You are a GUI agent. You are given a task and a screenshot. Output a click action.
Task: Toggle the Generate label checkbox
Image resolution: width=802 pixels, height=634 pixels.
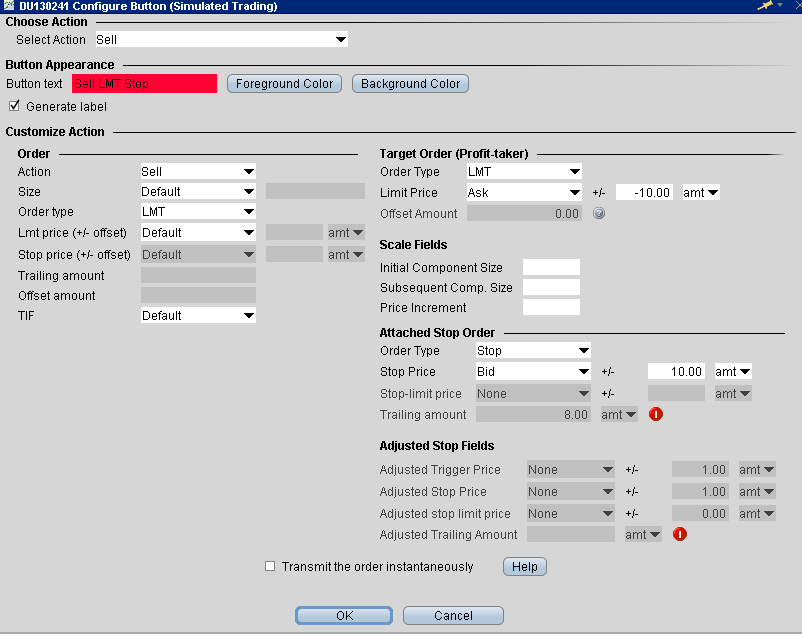click(x=14, y=106)
